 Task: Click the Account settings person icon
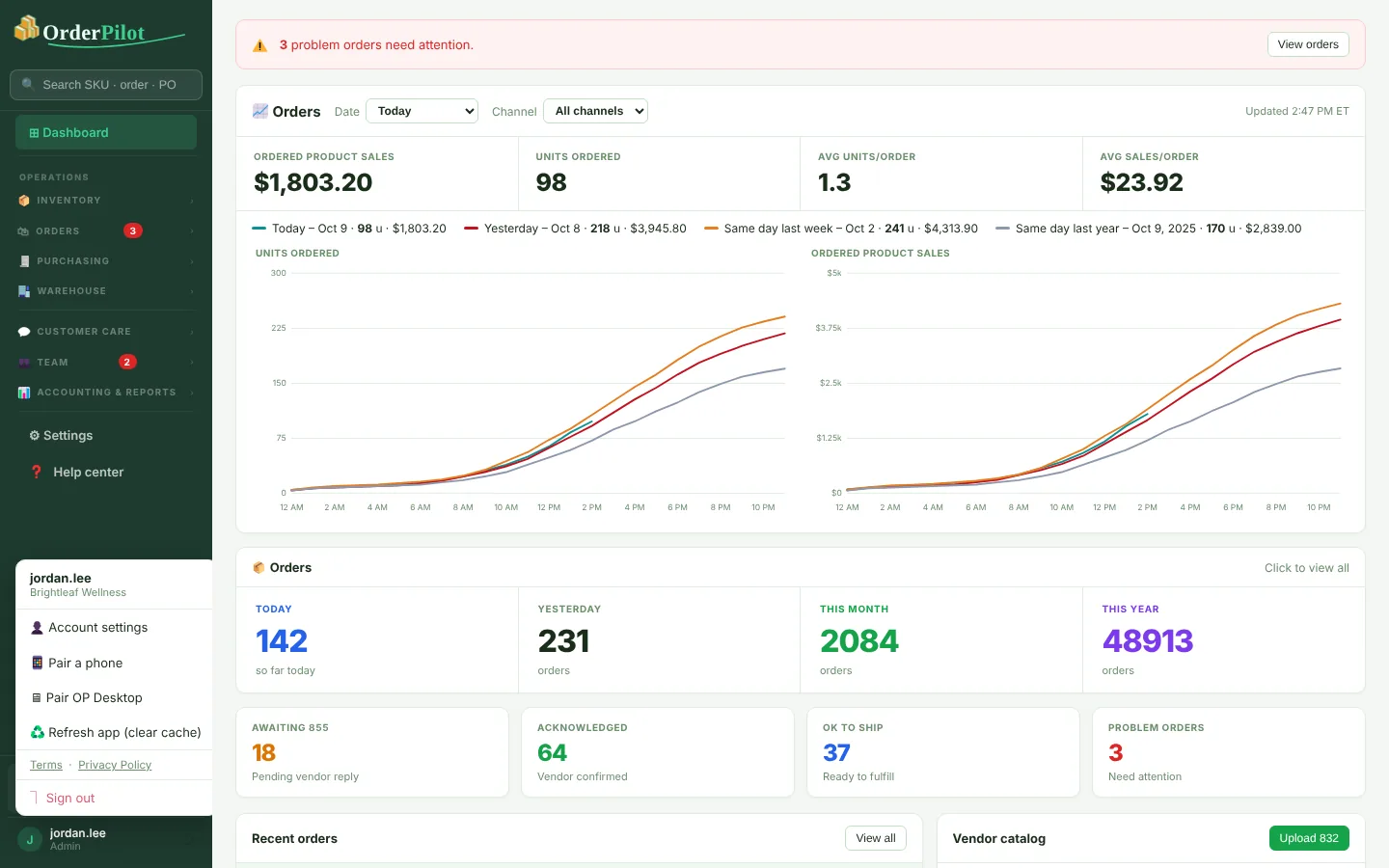point(38,628)
